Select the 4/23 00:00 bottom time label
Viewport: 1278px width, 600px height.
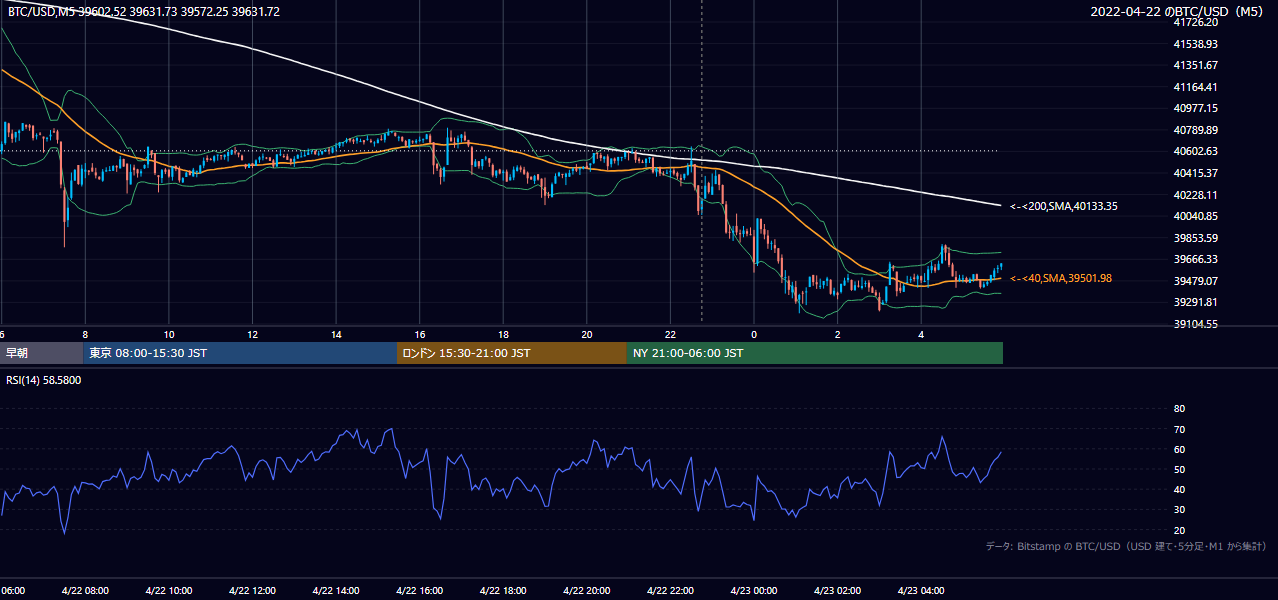[x=755, y=591]
